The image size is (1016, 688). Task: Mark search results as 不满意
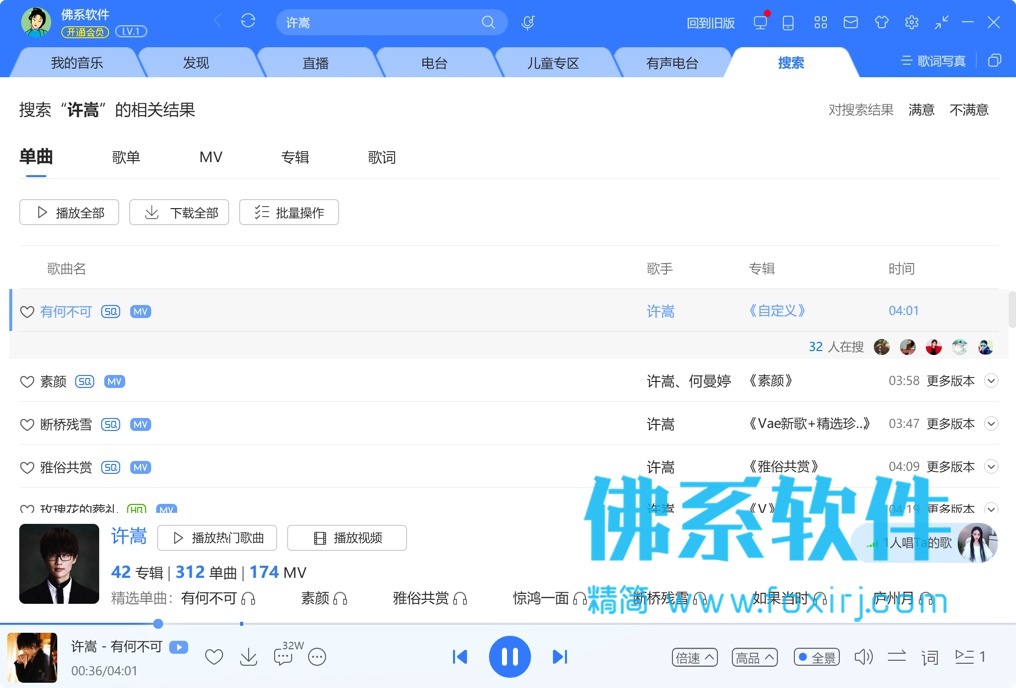point(969,109)
